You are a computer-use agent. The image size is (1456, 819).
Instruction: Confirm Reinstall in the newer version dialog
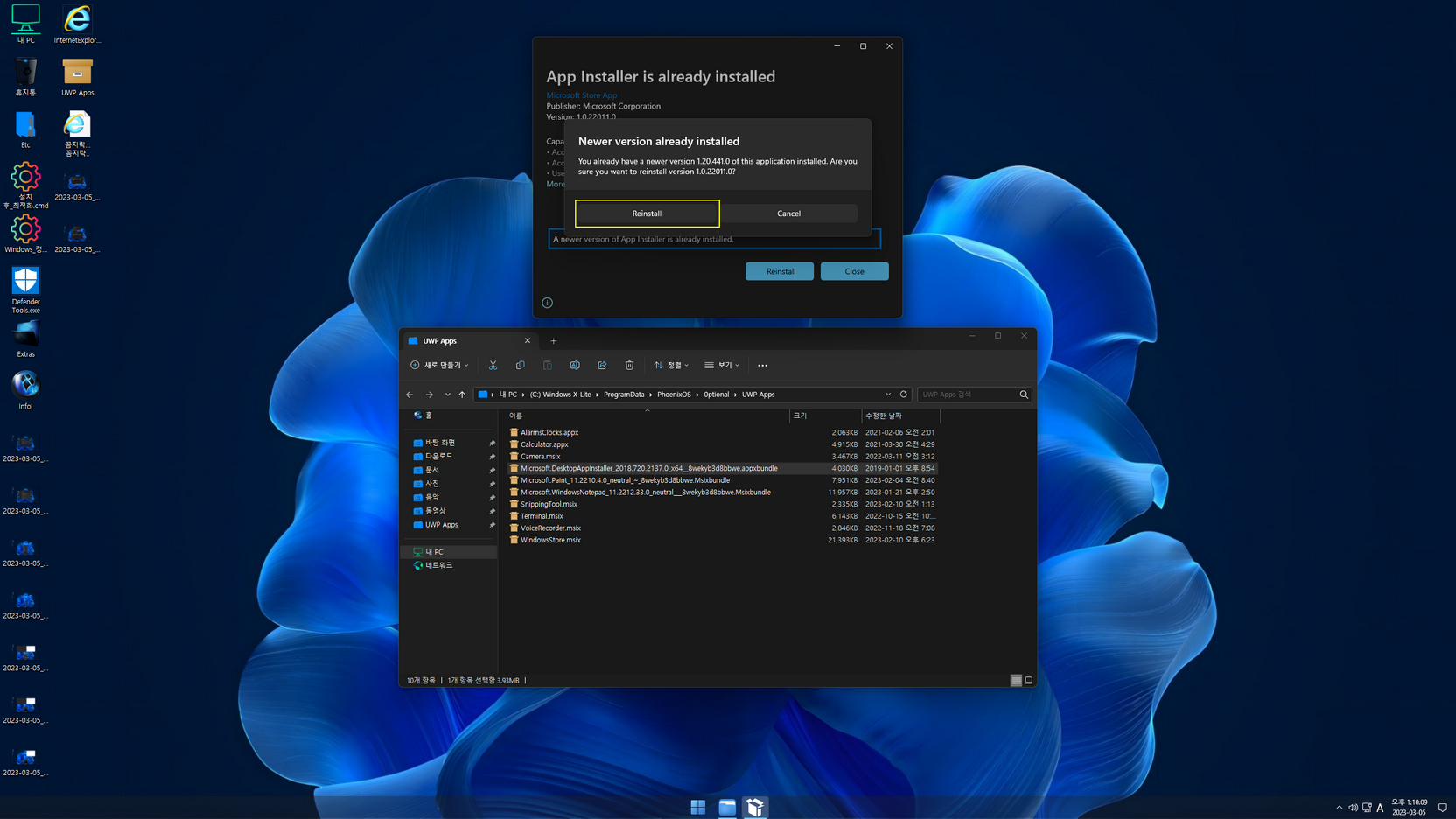click(x=647, y=213)
